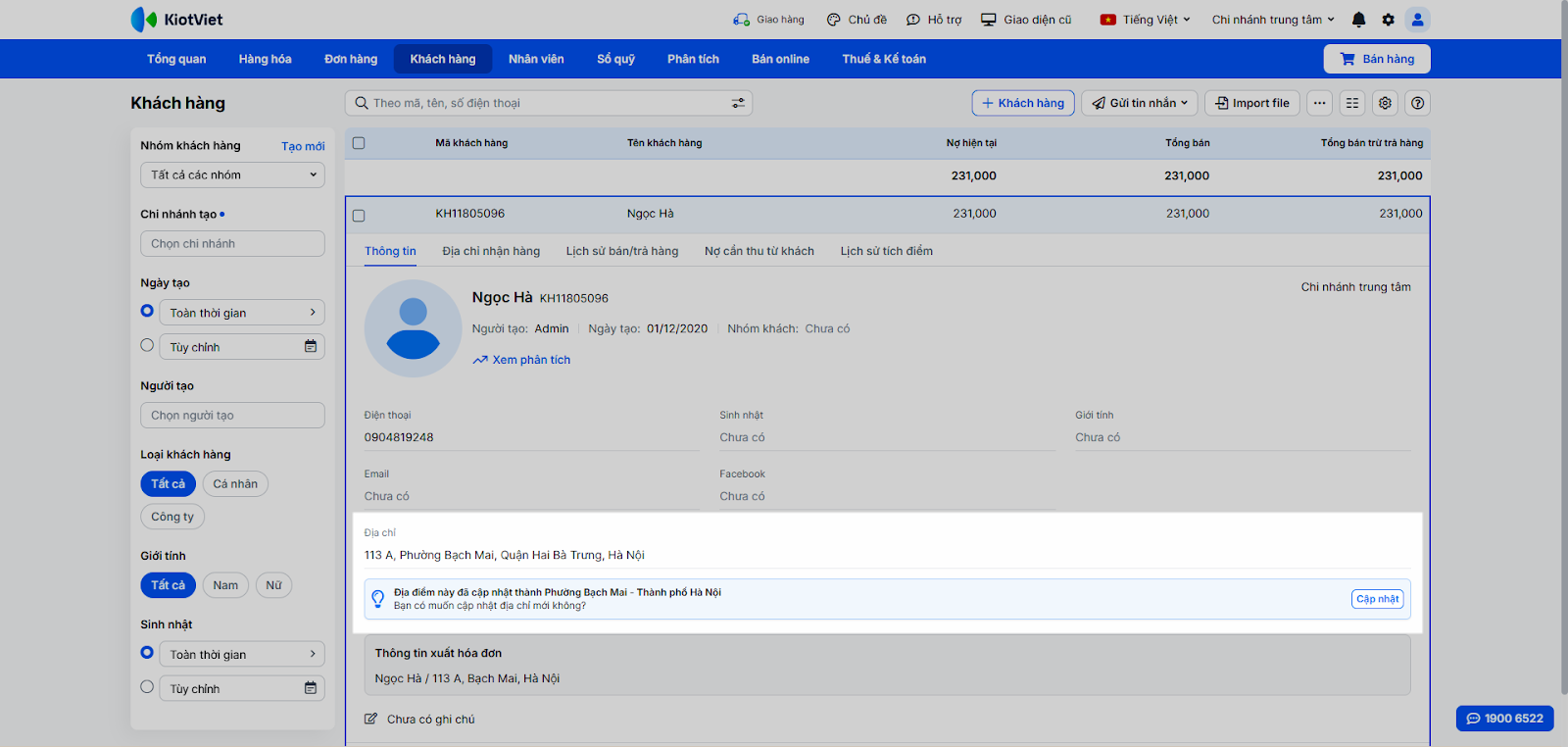
Task: Open the Hàng hóa menu
Action: pos(265,59)
